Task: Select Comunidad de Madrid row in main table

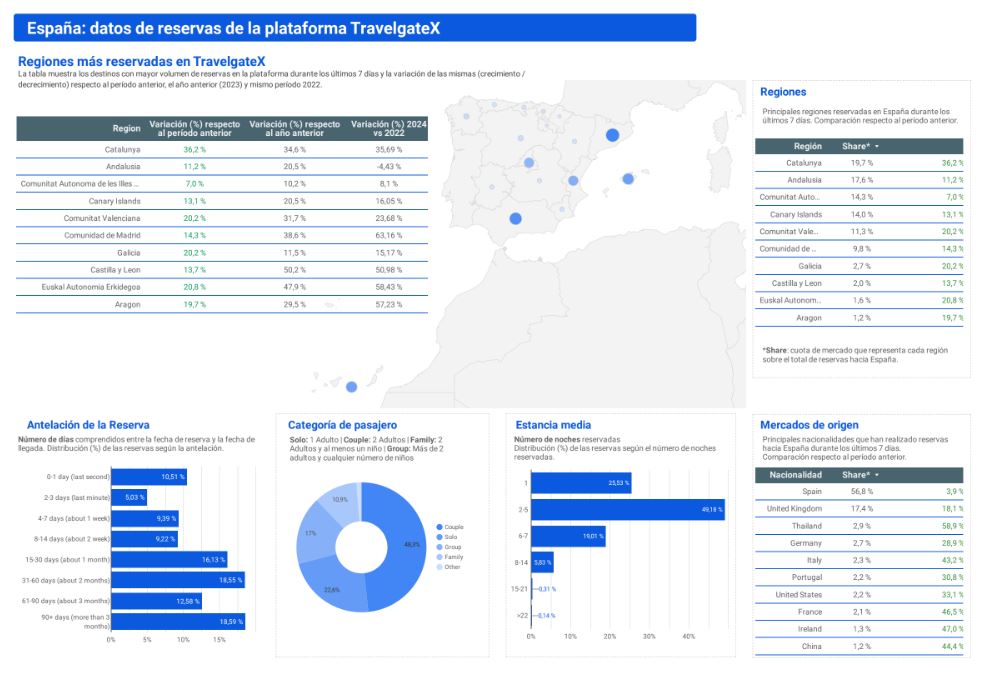Action: click(x=222, y=235)
